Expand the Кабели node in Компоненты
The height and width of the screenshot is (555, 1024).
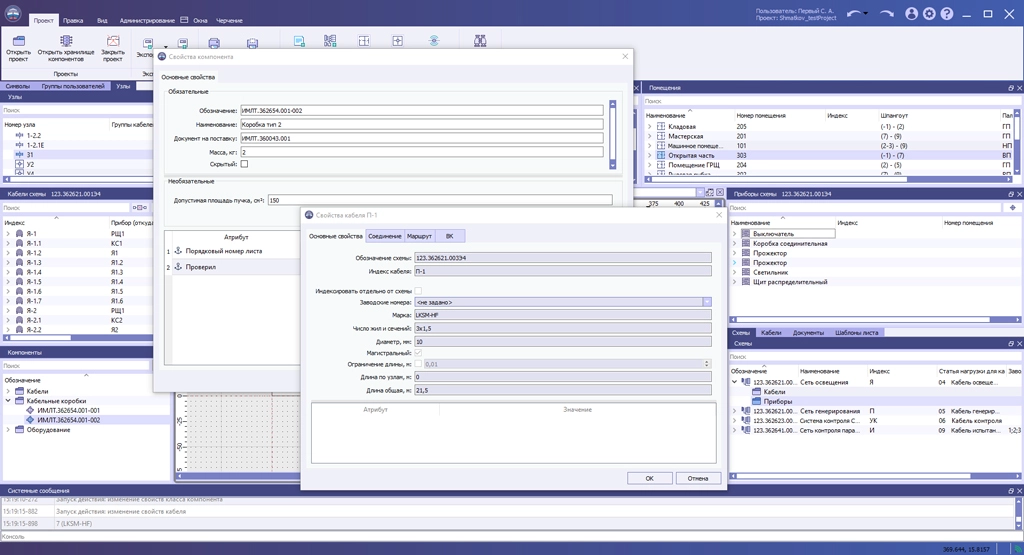click(x=8, y=391)
